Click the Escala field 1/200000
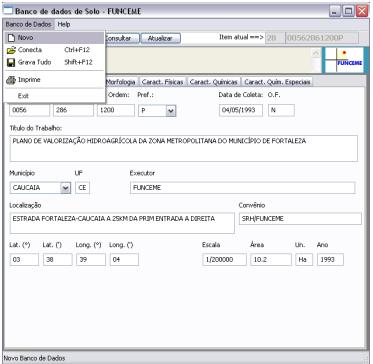This screenshot has width=373, height=364. (x=224, y=259)
